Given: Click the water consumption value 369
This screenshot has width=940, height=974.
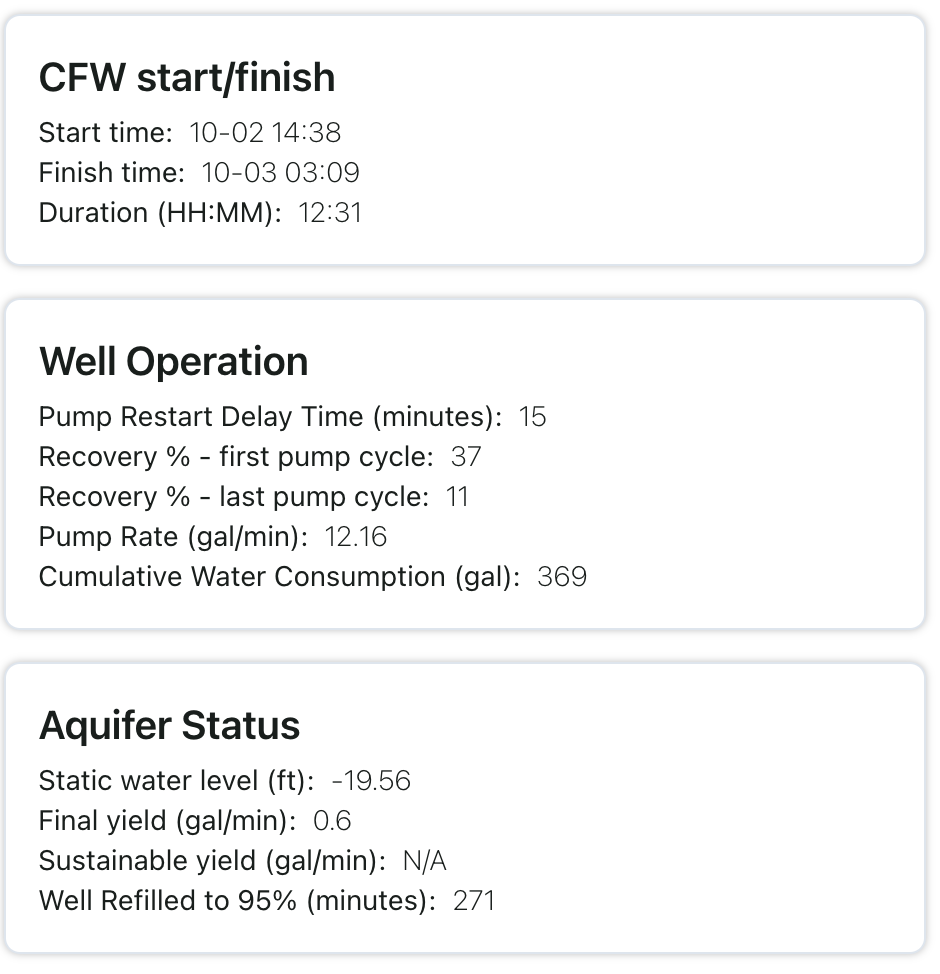Looking at the screenshot, I should coord(562,577).
